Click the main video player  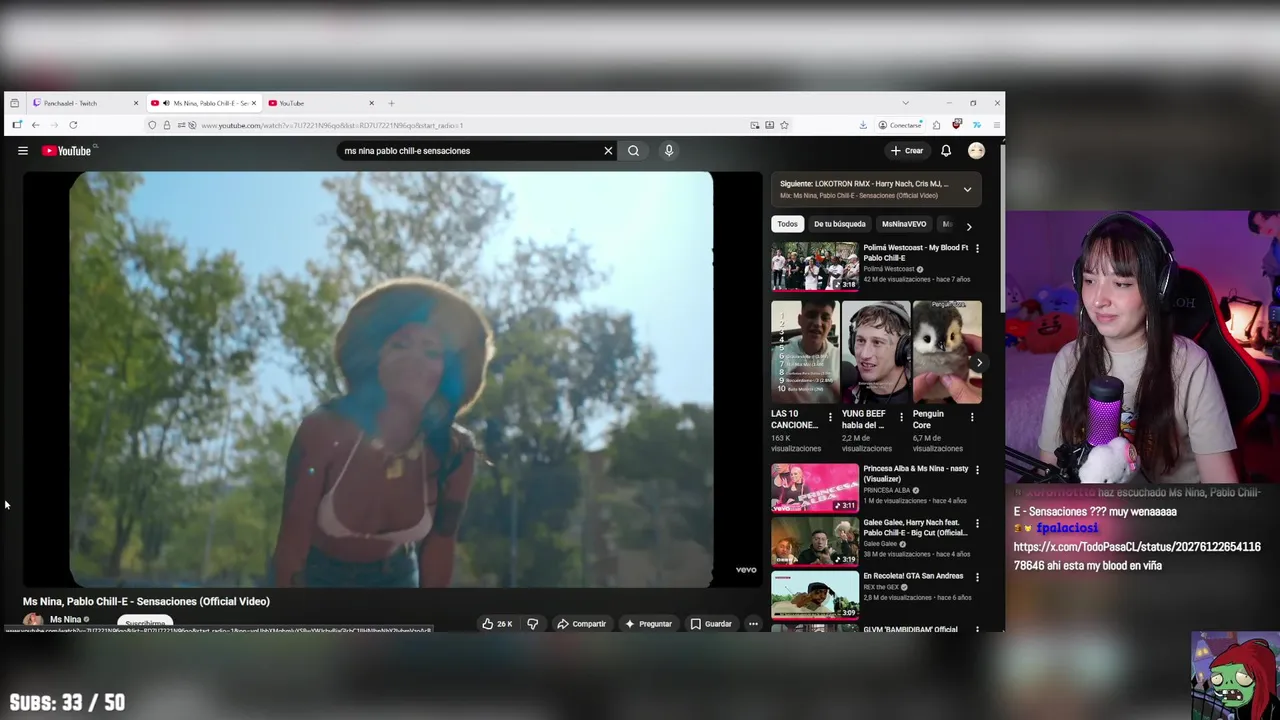tap(392, 379)
